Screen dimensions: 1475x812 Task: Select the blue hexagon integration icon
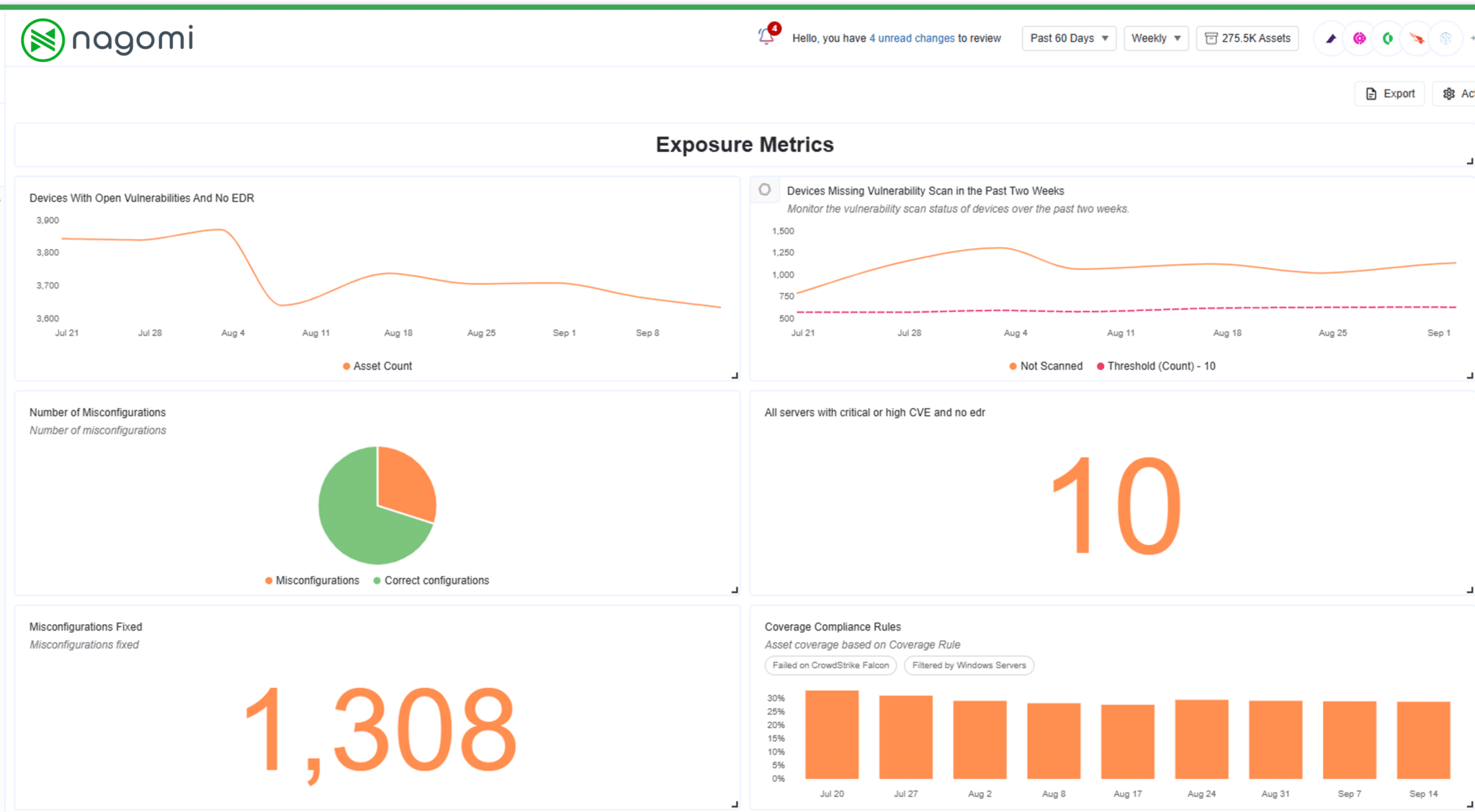(x=1445, y=38)
